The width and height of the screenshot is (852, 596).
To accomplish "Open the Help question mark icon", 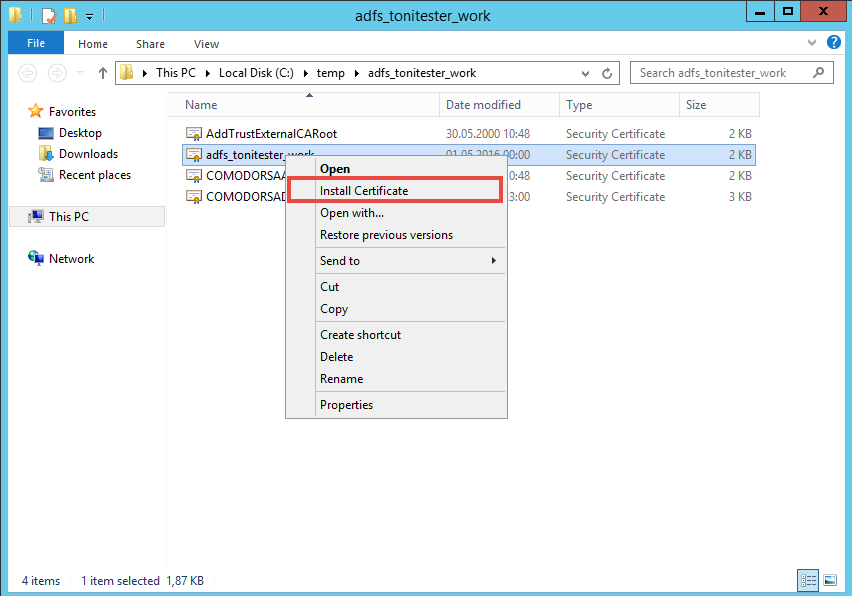I will 830,44.
